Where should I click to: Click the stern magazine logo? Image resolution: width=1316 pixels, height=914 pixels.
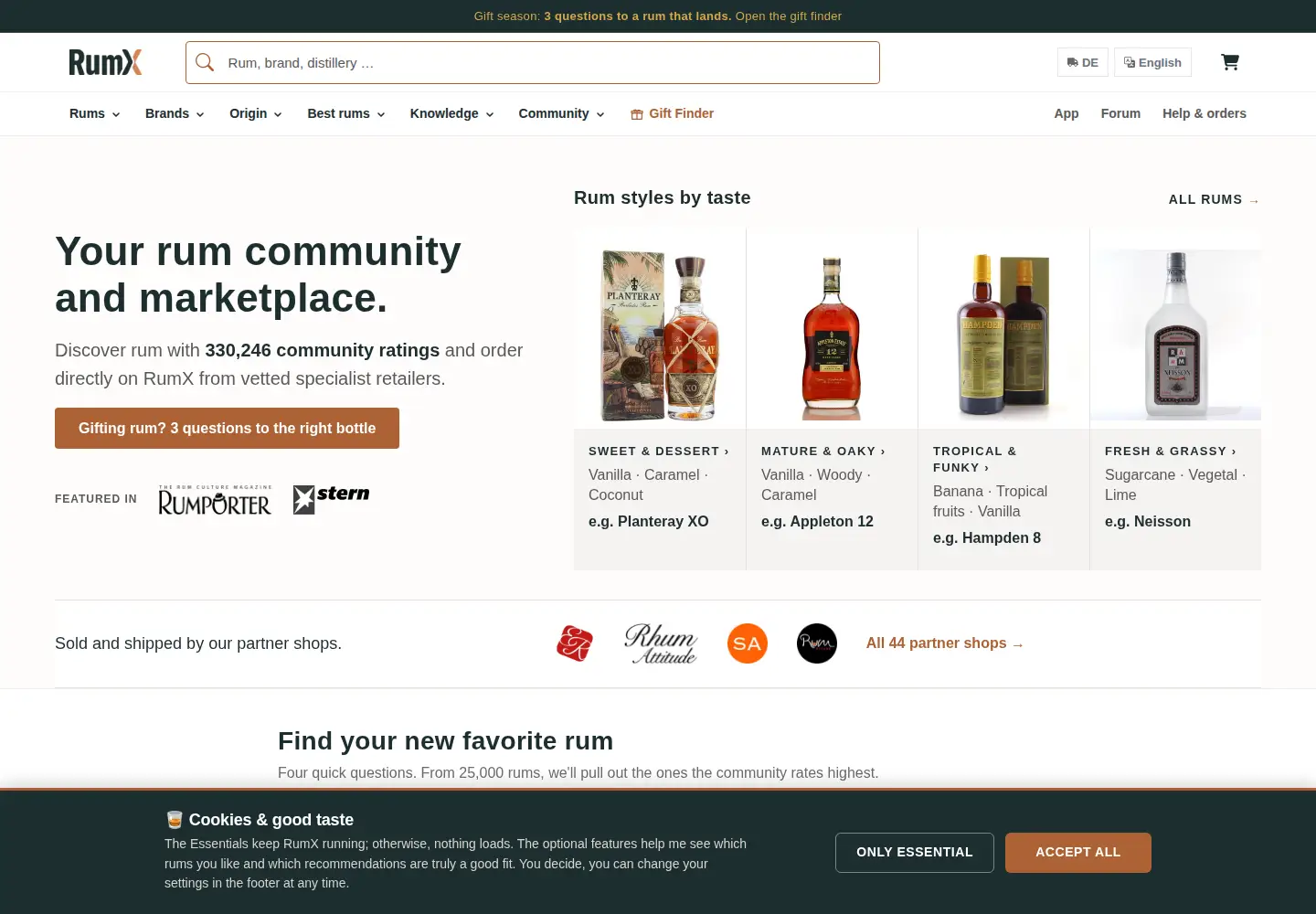331,499
